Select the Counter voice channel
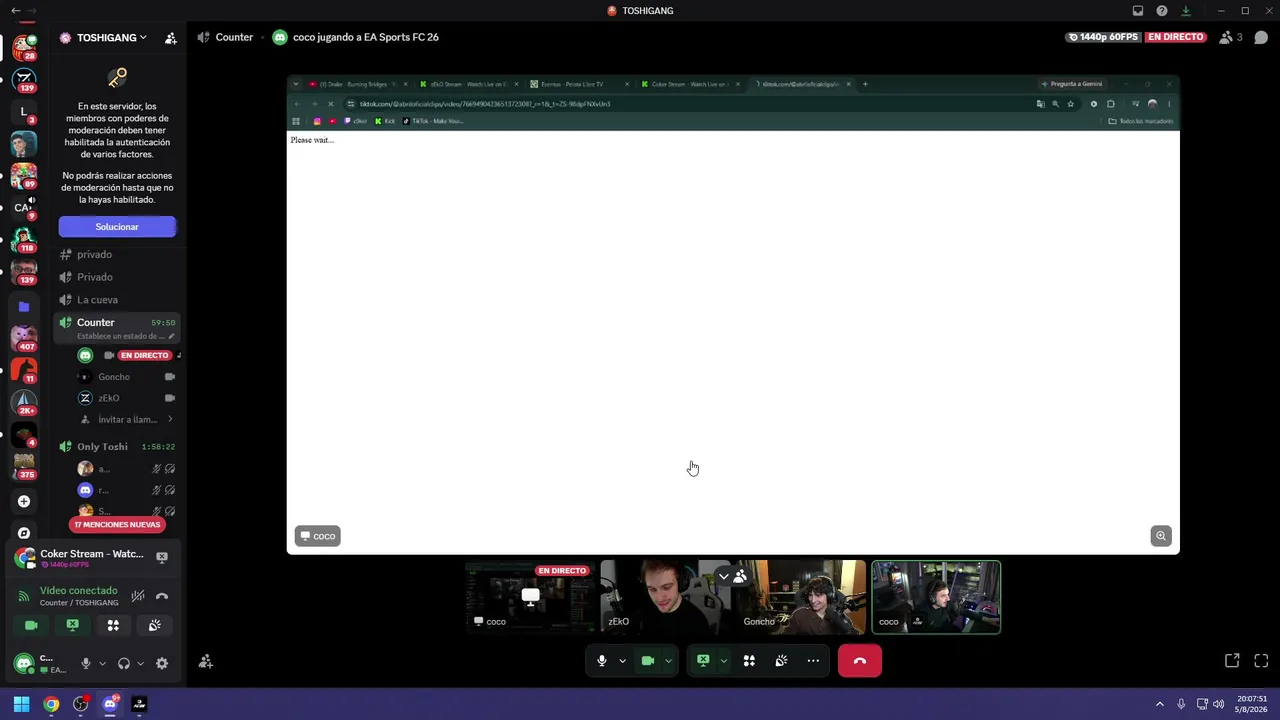Viewport: 1280px width, 720px height. [96, 322]
